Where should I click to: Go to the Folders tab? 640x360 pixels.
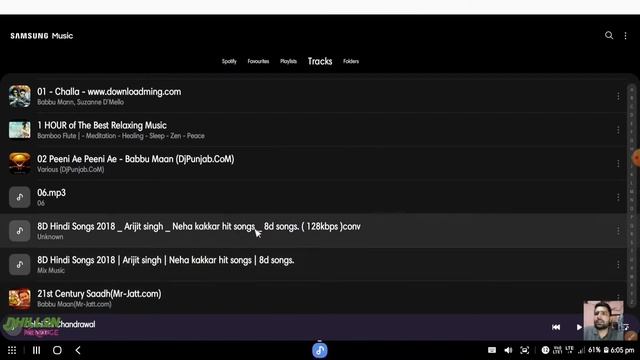[x=351, y=61]
